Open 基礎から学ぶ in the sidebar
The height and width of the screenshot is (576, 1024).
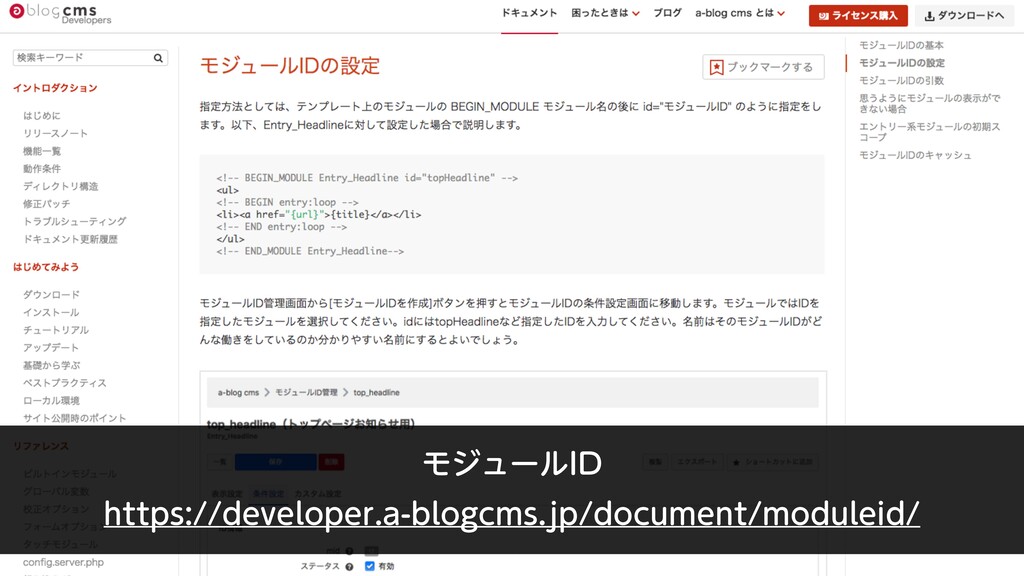pyautogui.click(x=52, y=365)
